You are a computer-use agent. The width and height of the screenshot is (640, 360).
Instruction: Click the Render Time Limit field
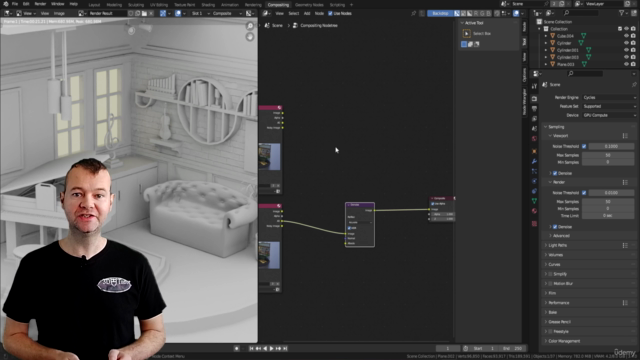pos(608,216)
